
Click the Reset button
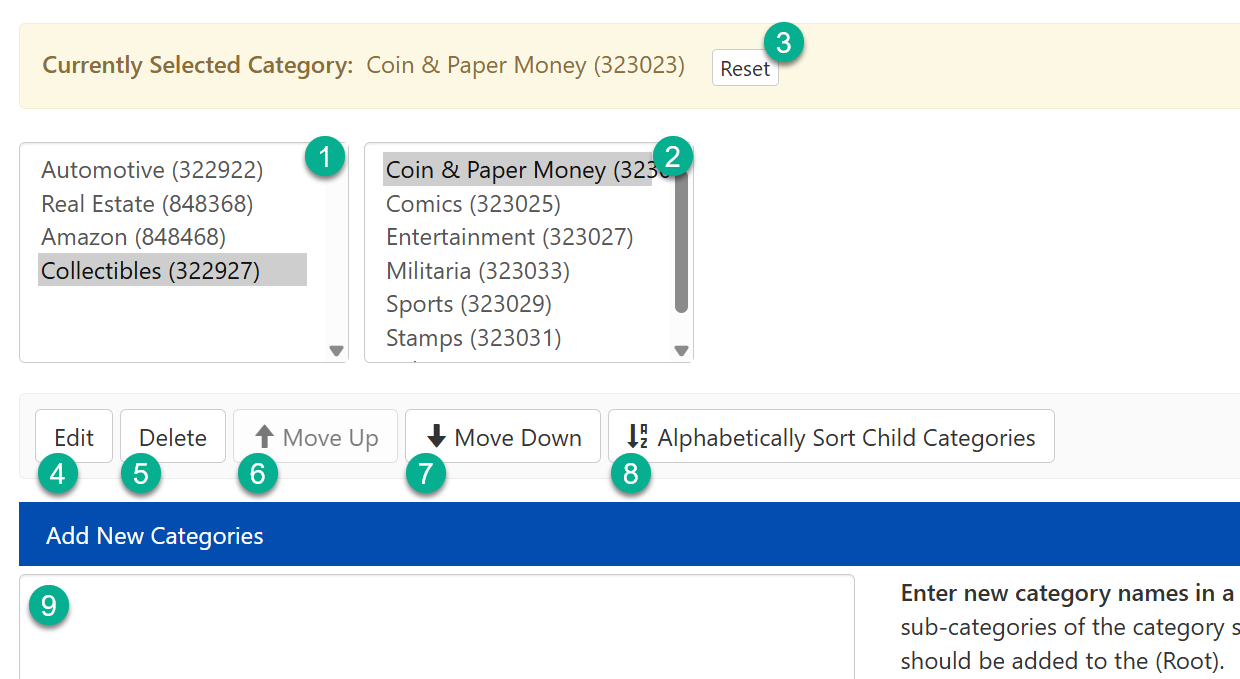pyautogui.click(x=745, y=68)
